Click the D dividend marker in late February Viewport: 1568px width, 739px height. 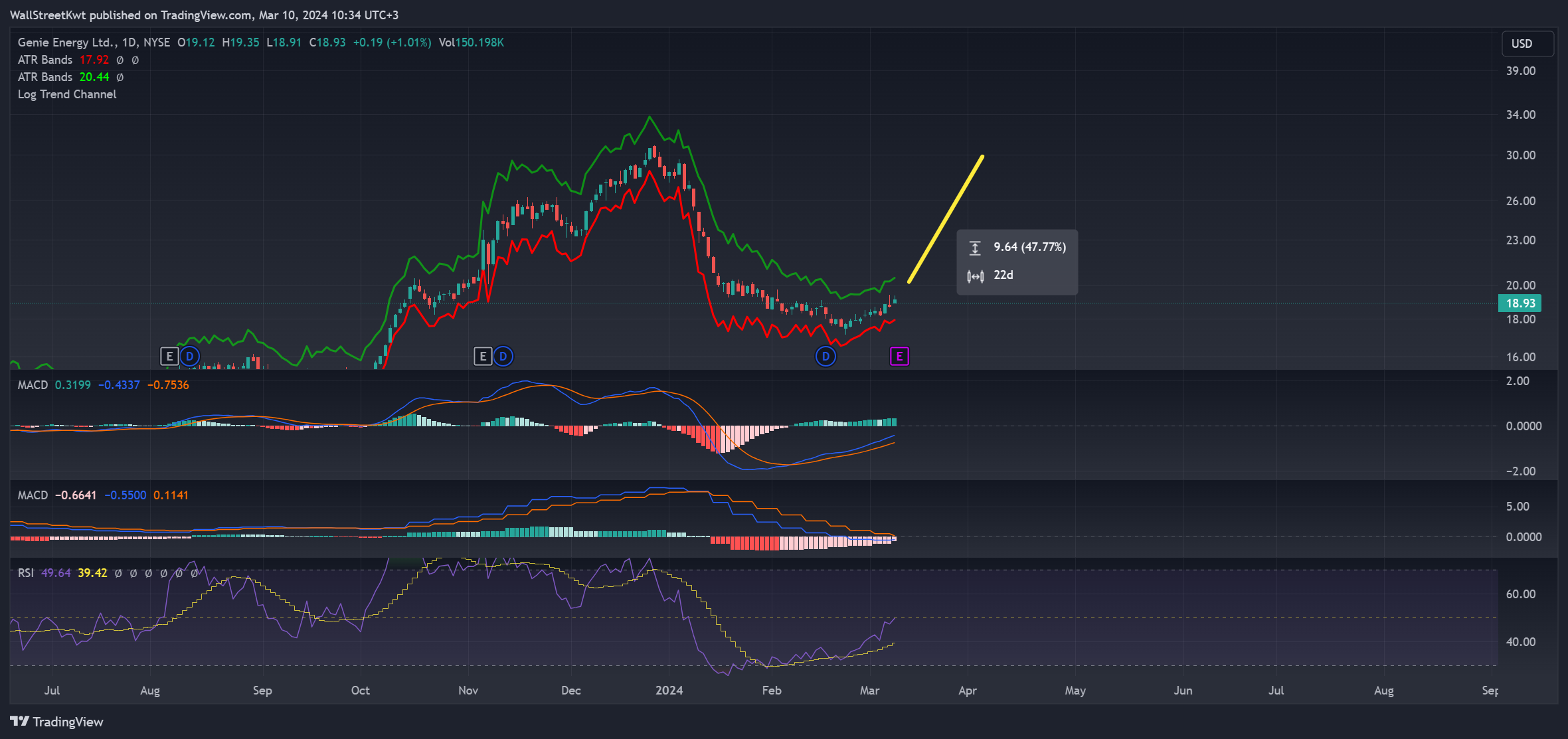[826, 357]
